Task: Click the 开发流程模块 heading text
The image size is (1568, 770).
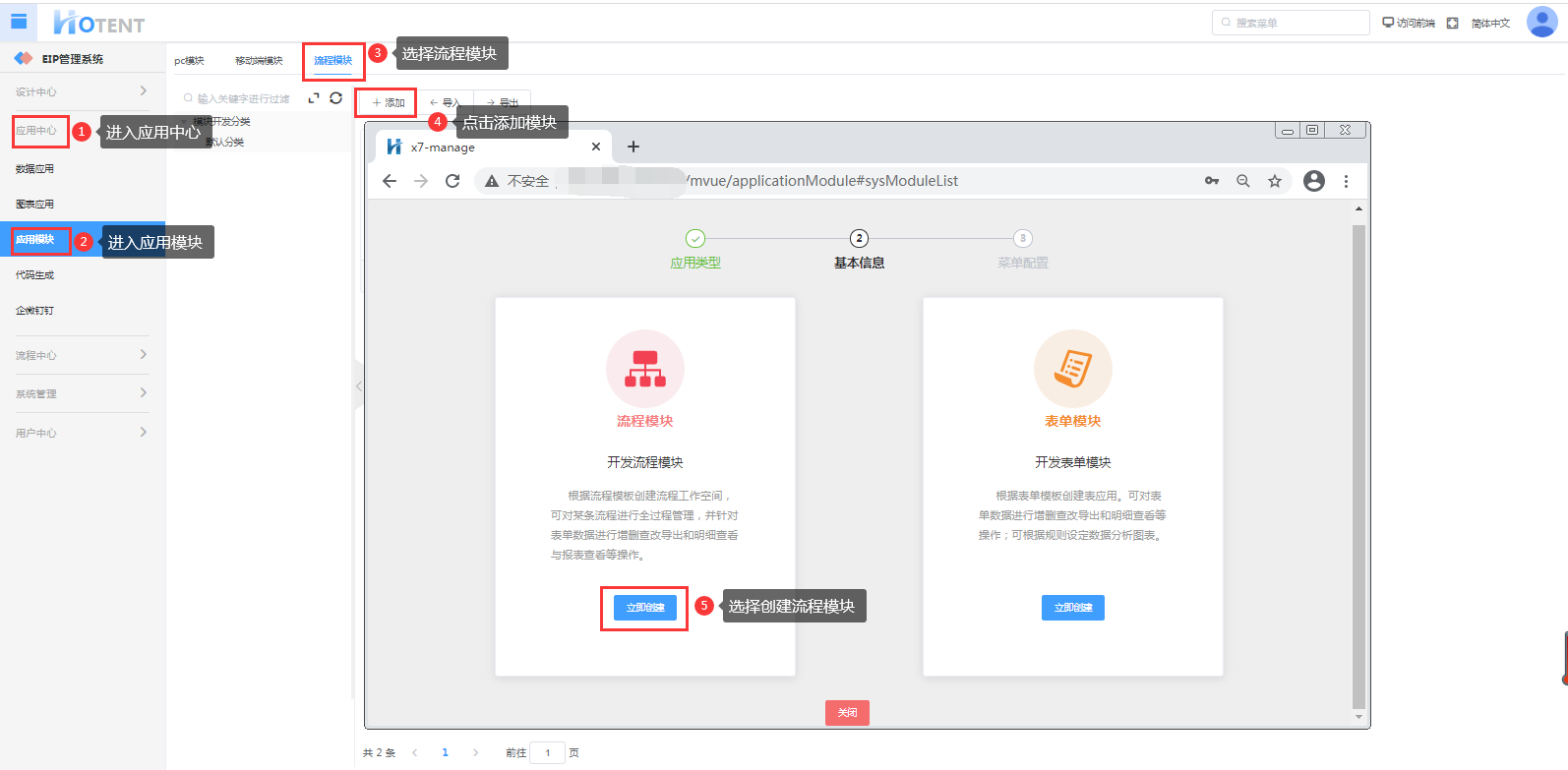Action: point(645,463)
